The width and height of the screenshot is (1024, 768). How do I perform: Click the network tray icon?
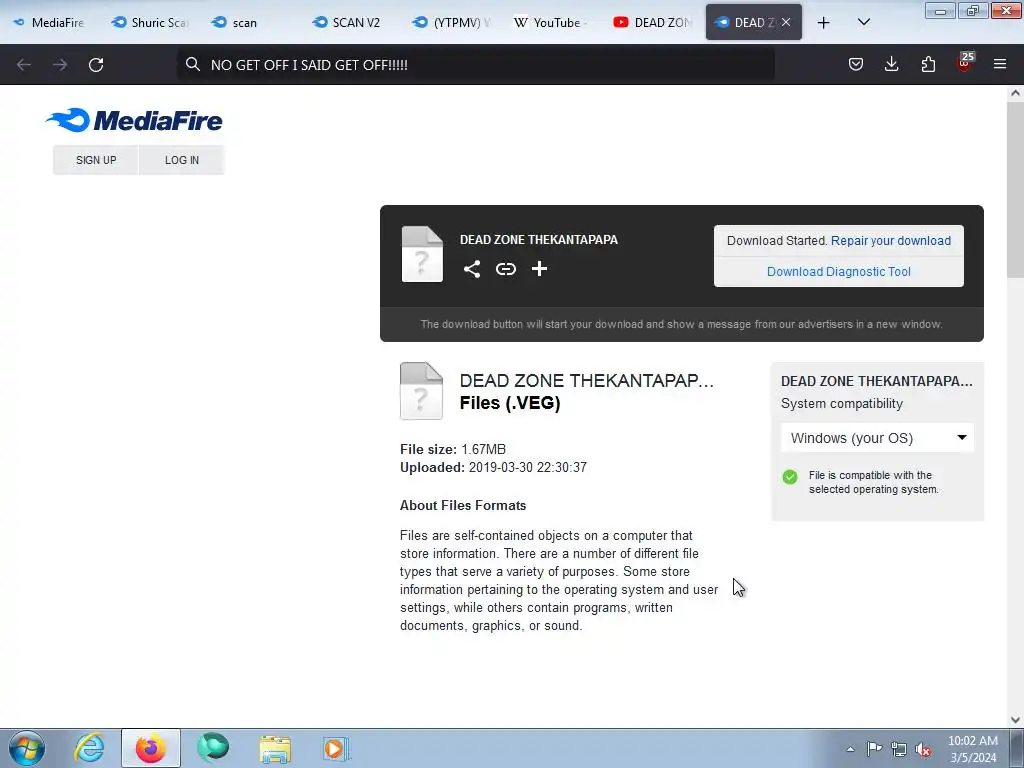[x=899, y=749]
